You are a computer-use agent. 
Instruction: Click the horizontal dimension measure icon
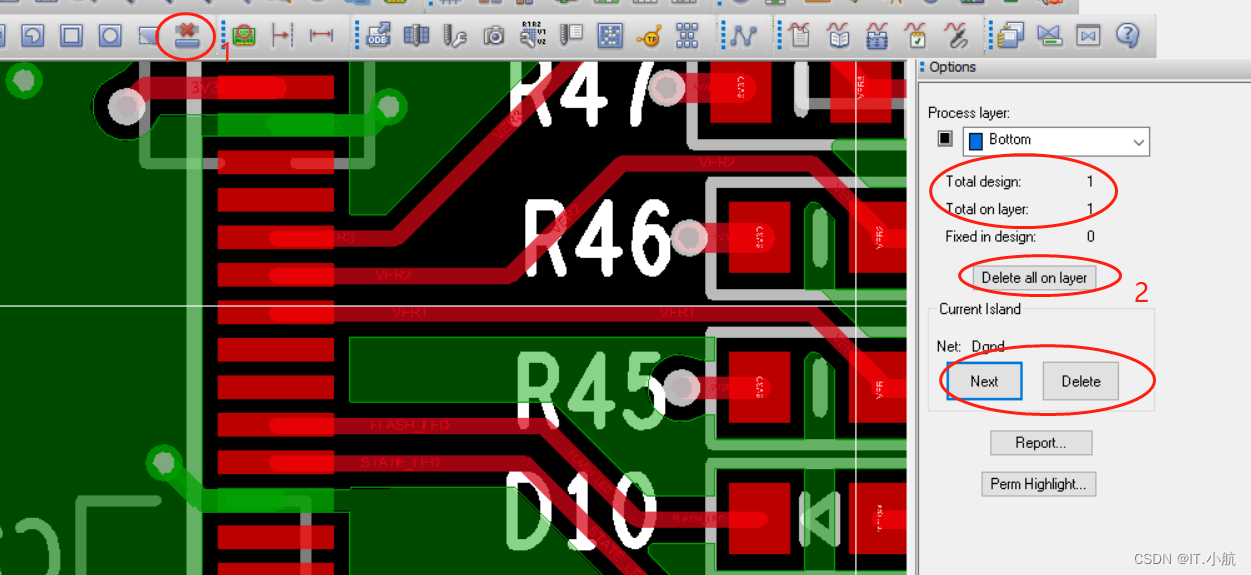pos(321,36)
